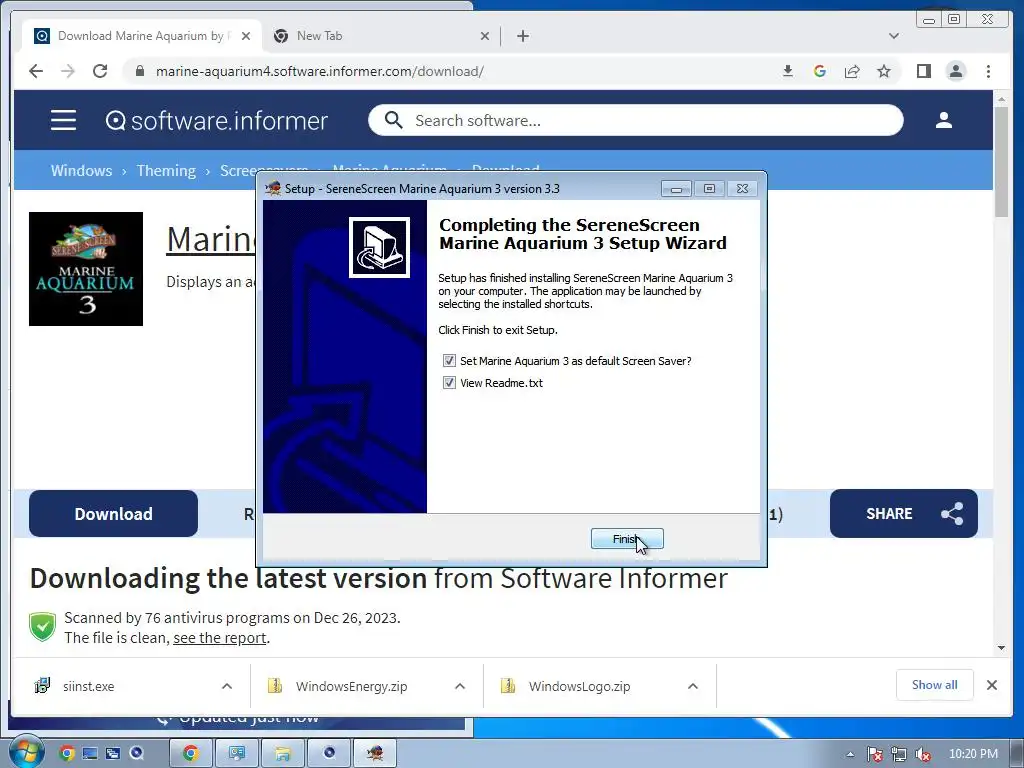
Task: Go back in Chrome
Action: coord(36,71)
